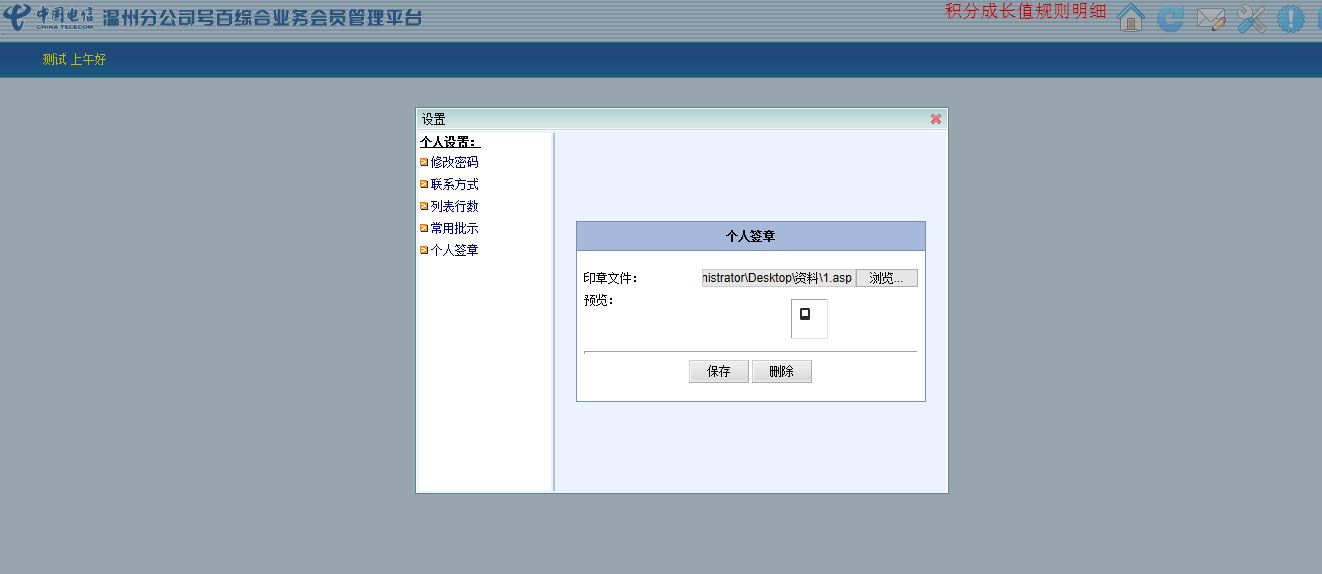
Task: Close the 设置 dialog
Action: (x=936, y=119)
